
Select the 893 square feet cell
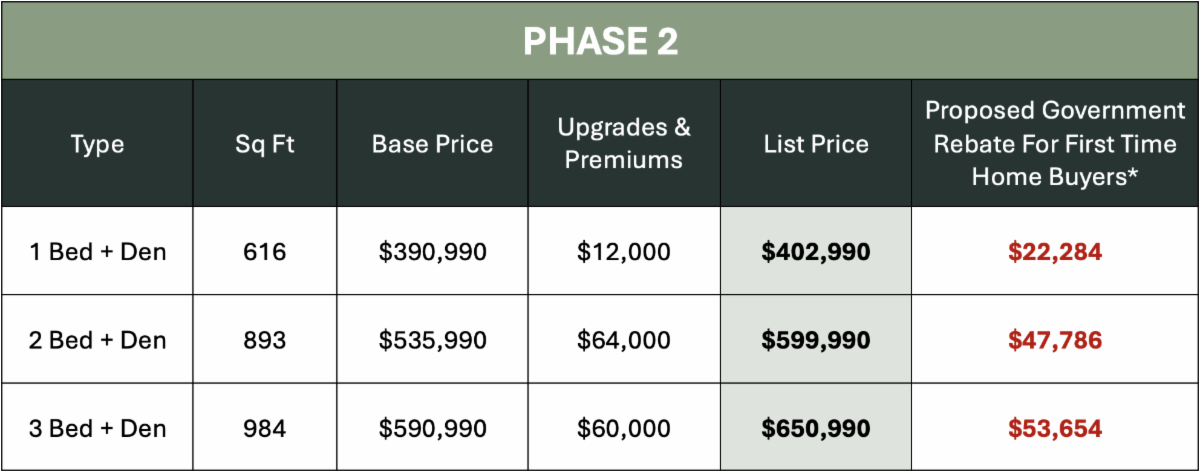pos(264,340)
